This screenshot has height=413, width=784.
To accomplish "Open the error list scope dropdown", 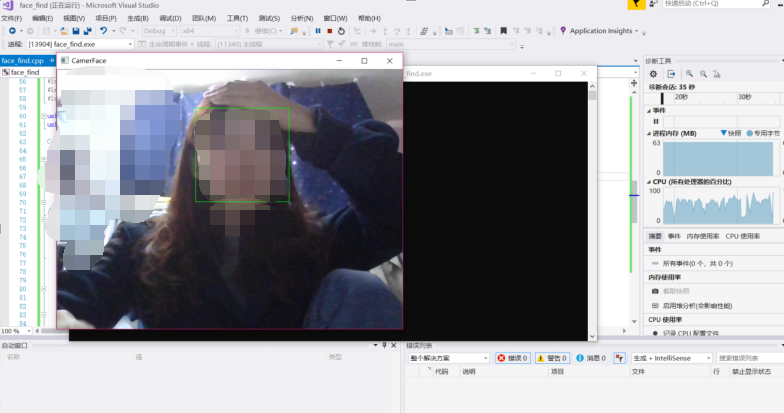I will coord(448,358).
